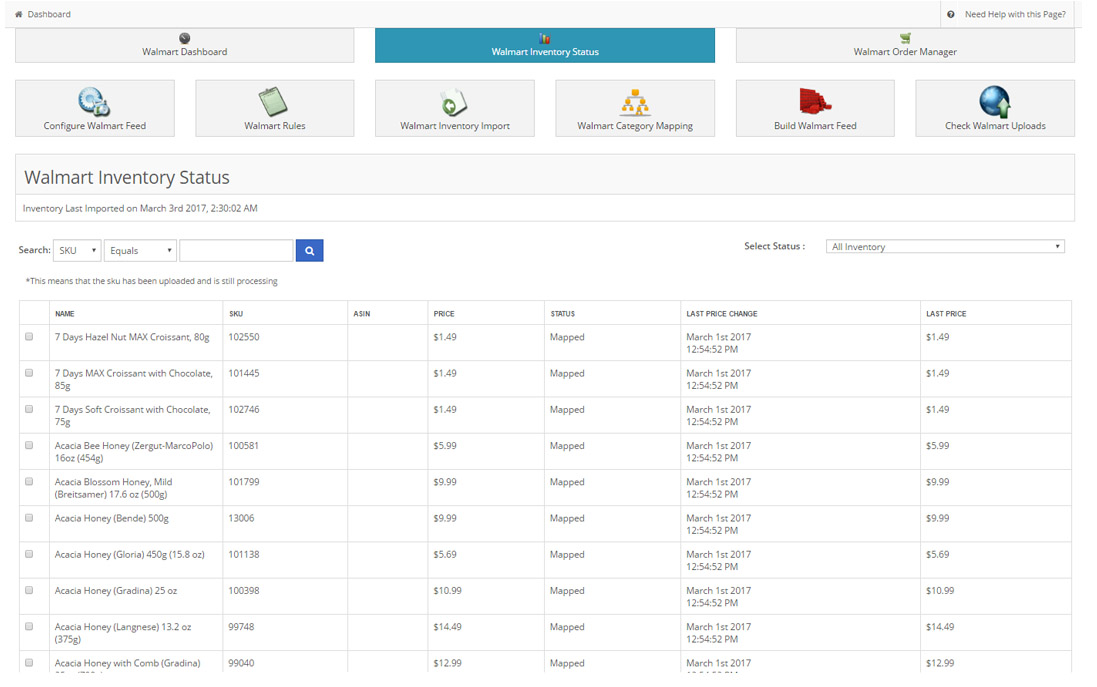Click into the search text field
Screen dimensions: 1097x687
(x=236, y=250)
